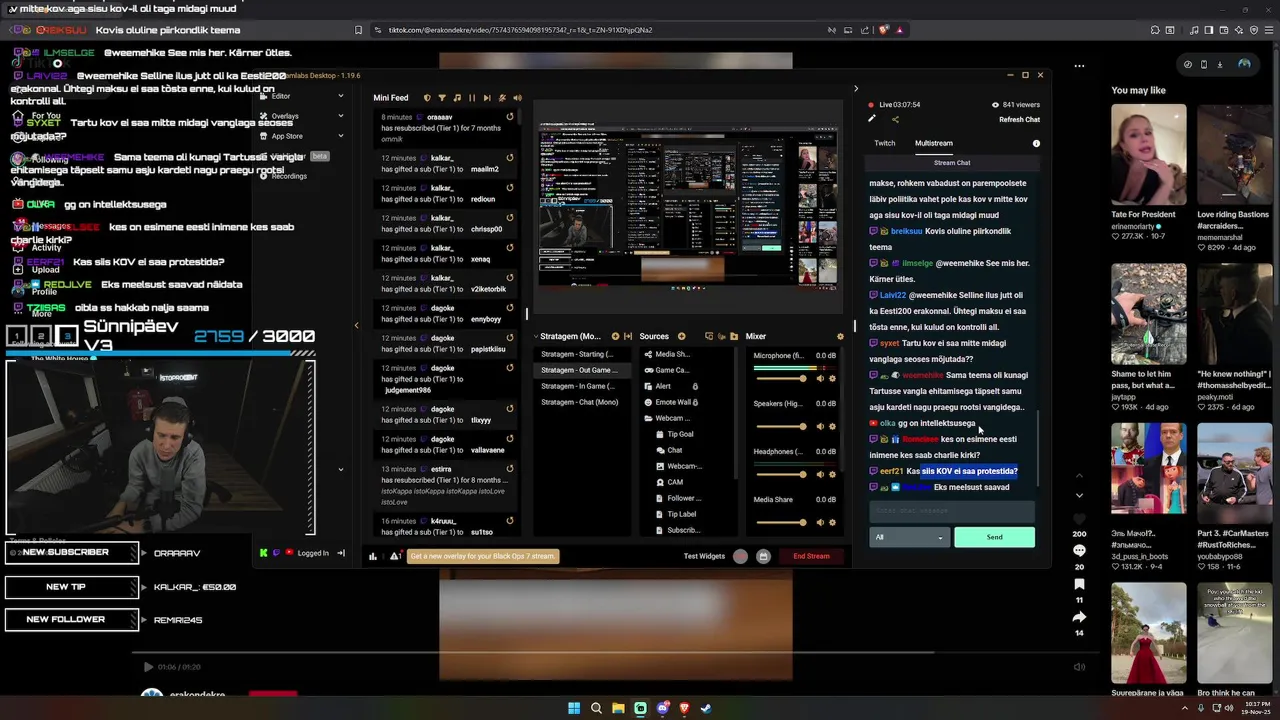This screenshot has height=720, width=1280.
Task: Click the chat message input field
Action: [x=952, y=511]
